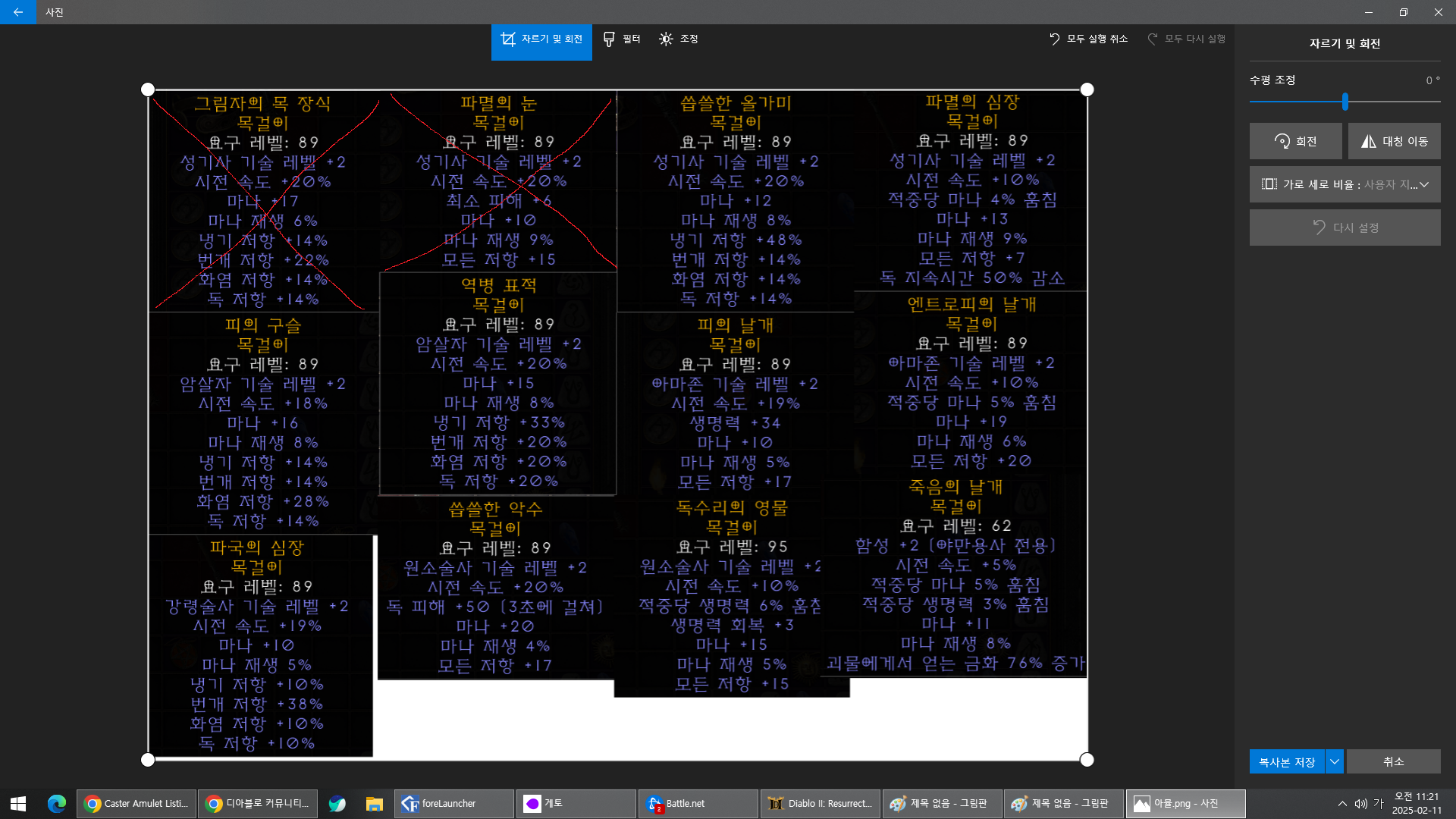Click the amulet title 파멸의 눈
Image resolution: width=1456 pixels, height=819 pixels.
(498, 102)
